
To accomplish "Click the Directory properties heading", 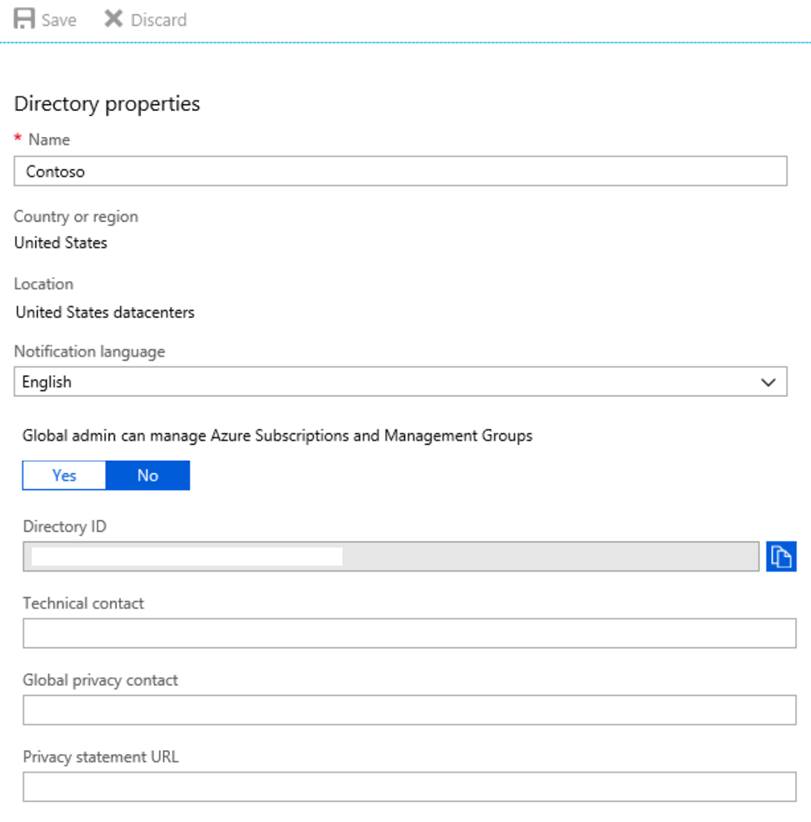I will (107, 104).
